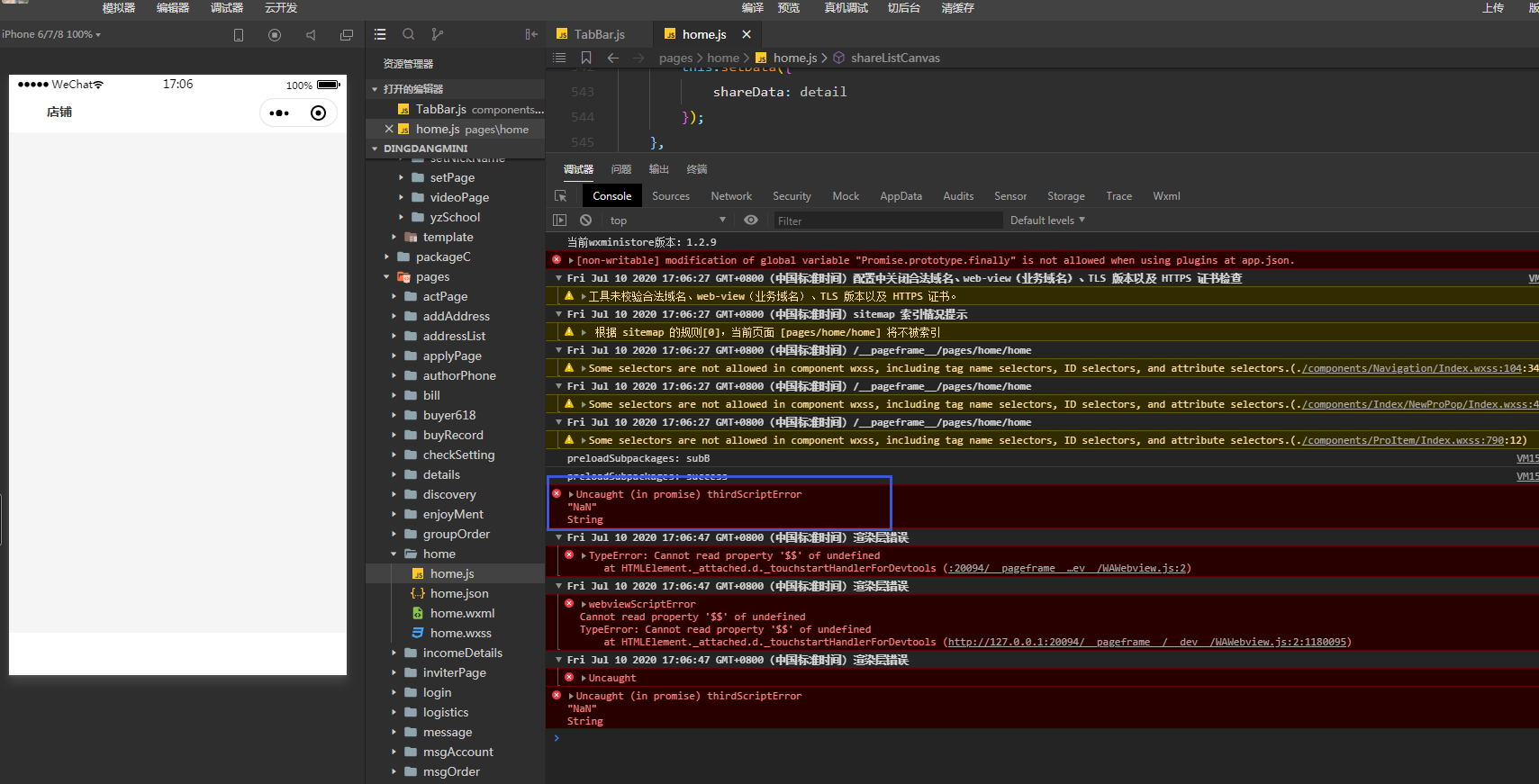The height and width of the screenshot is (784, 1539).
Task: Click the console Filter input field
Action: (888, 221)
